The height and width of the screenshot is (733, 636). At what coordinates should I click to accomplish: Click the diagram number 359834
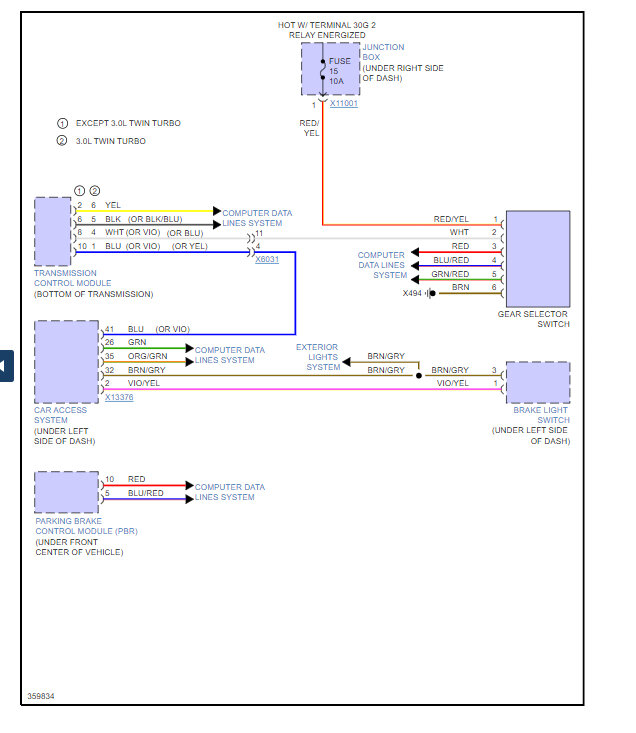pyautogui.click(x=41, y=696)
